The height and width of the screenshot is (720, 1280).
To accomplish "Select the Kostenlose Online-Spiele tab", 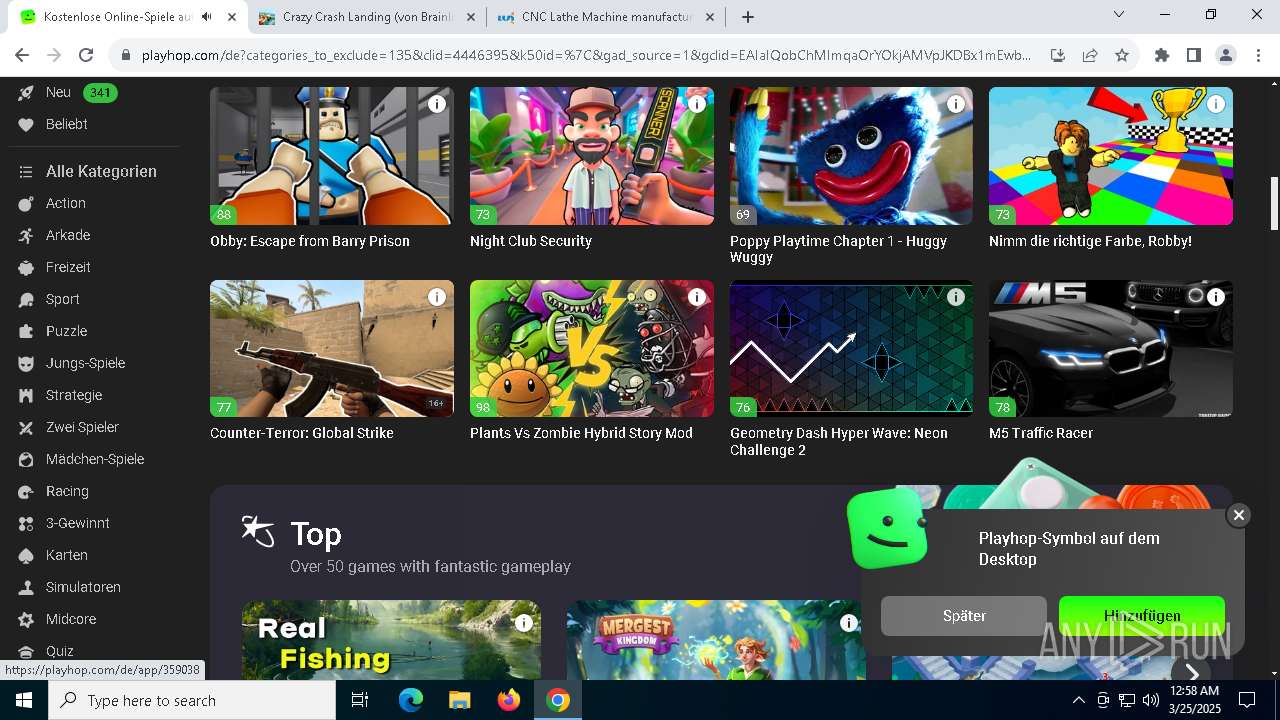I will pos(127,17).
